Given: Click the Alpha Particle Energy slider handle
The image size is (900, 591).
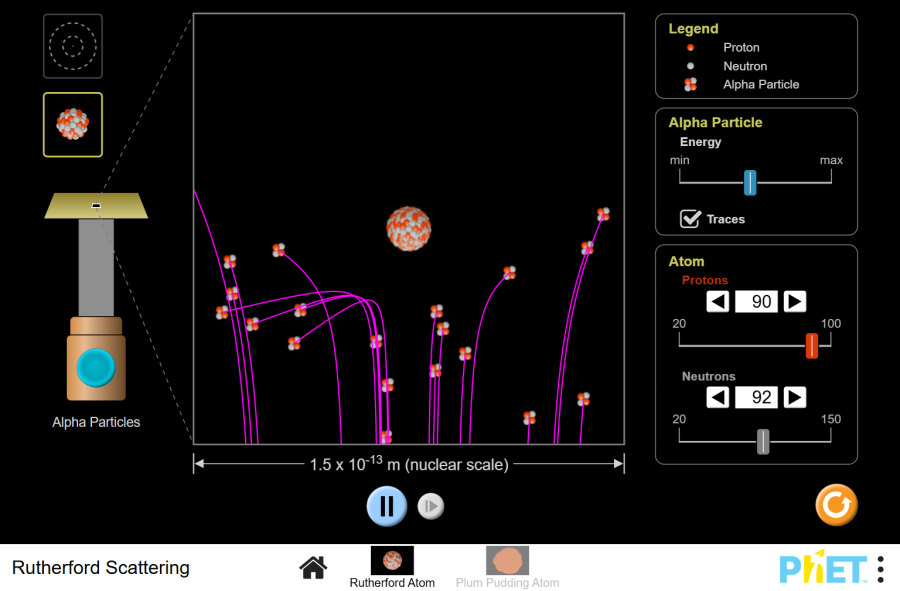Looking at the screenshot, I should [752, 183].
